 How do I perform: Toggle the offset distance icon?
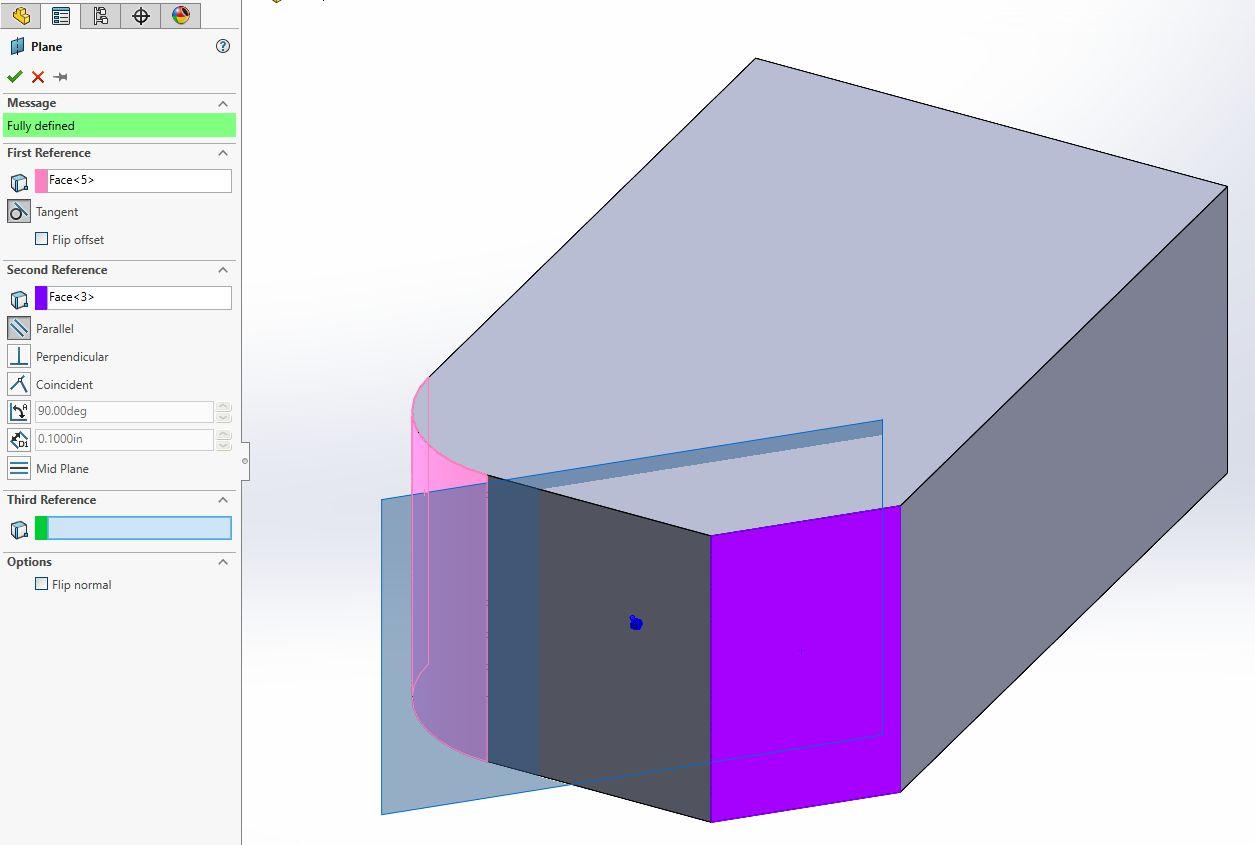click(x=19, y=439)
